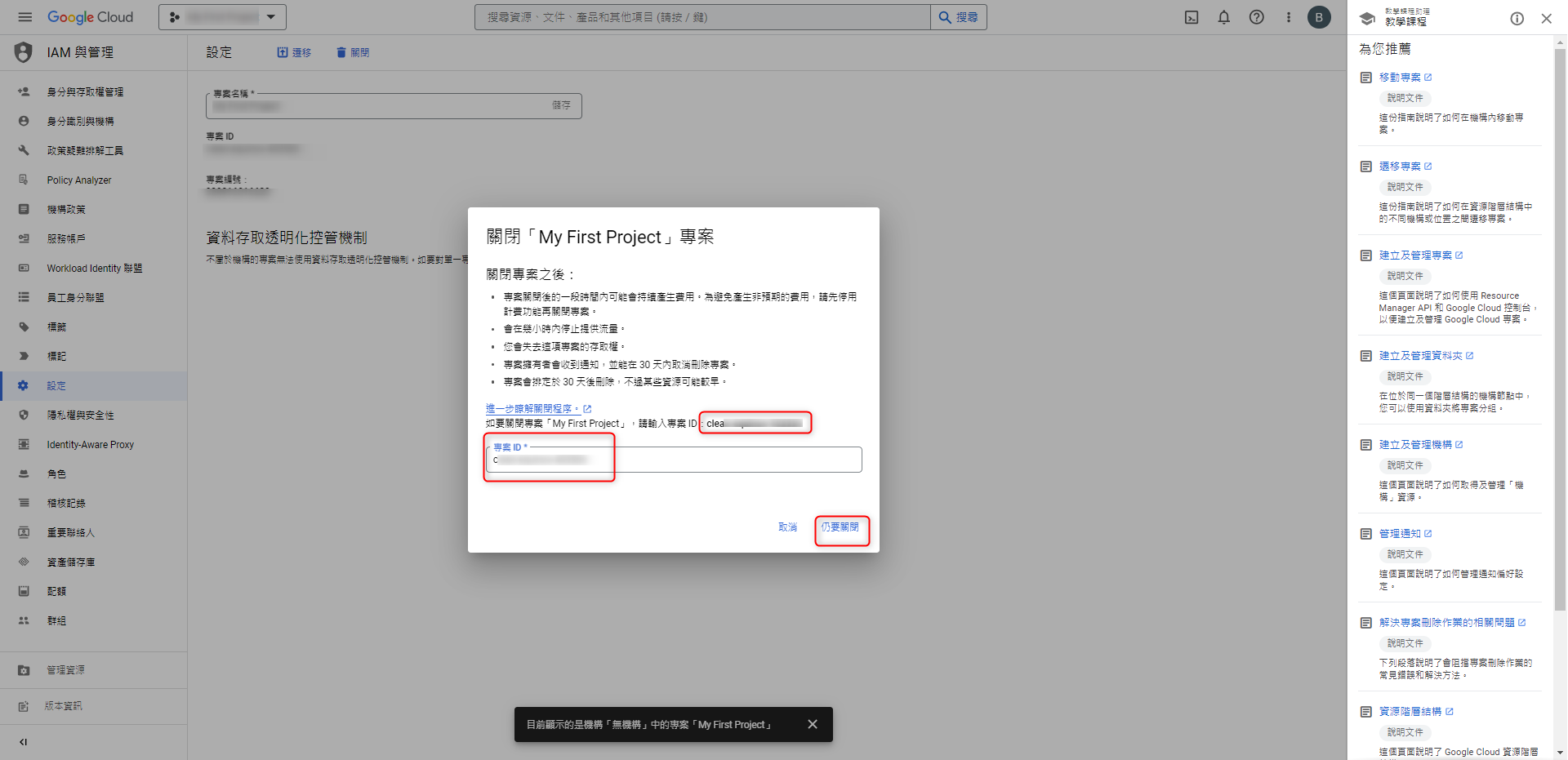Click 說明文件 chip under 管理通知
The width and height of the screenshot is (1568, 760).
tap(1405, 554)
